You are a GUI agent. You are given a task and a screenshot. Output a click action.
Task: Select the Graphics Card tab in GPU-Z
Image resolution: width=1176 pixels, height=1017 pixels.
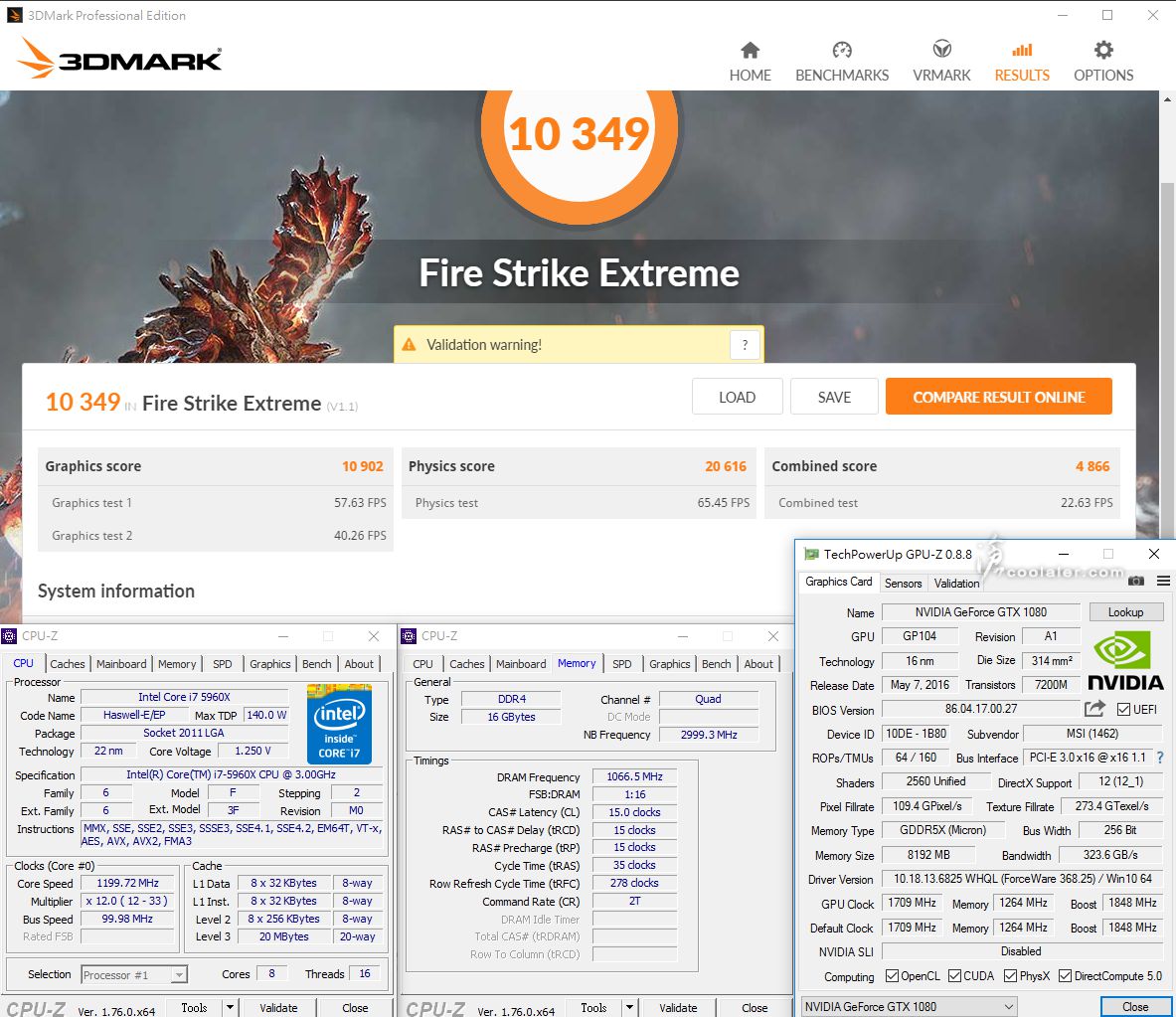[838, 582]
